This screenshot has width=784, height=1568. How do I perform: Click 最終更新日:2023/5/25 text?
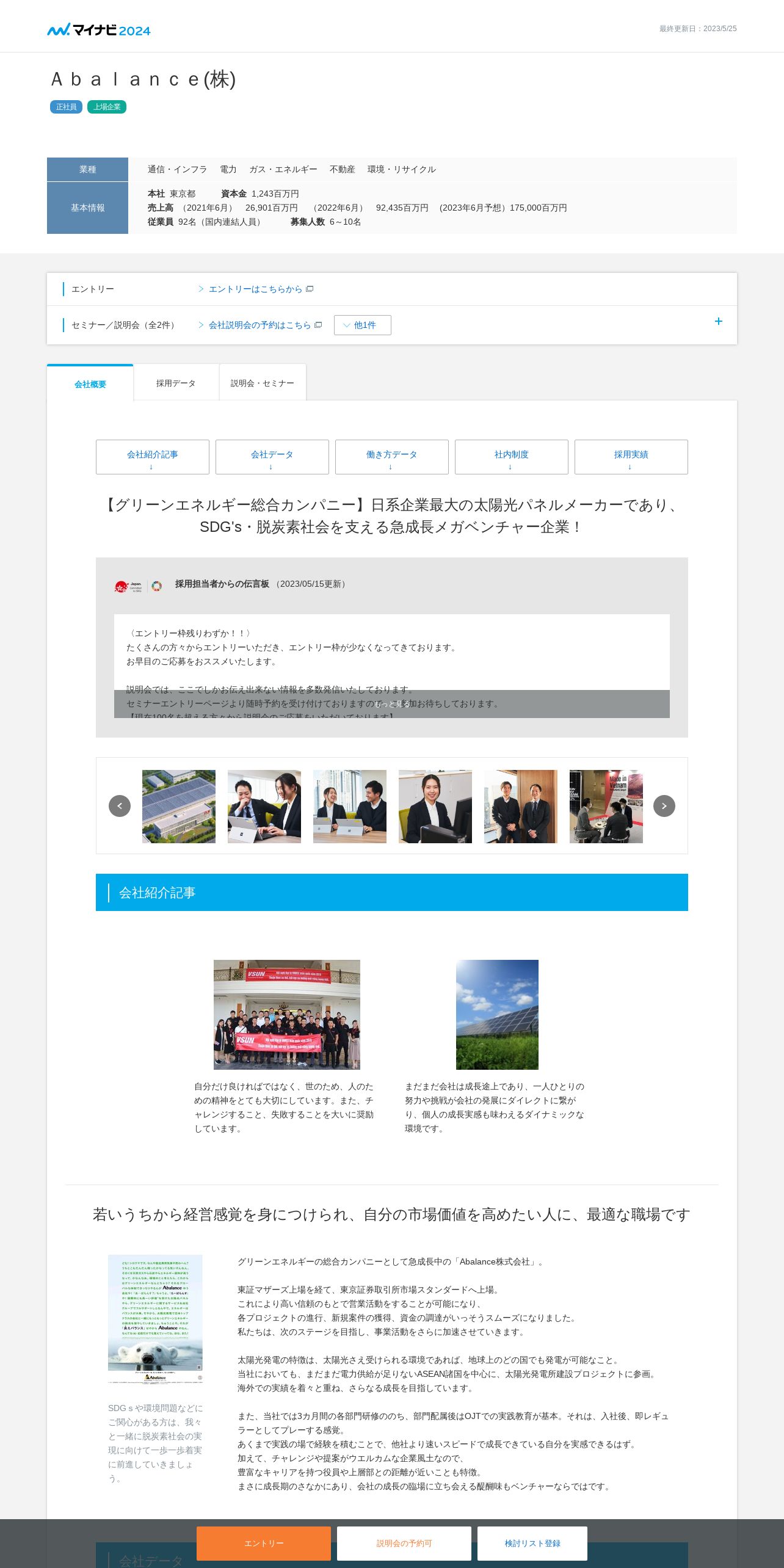[698, 29]
